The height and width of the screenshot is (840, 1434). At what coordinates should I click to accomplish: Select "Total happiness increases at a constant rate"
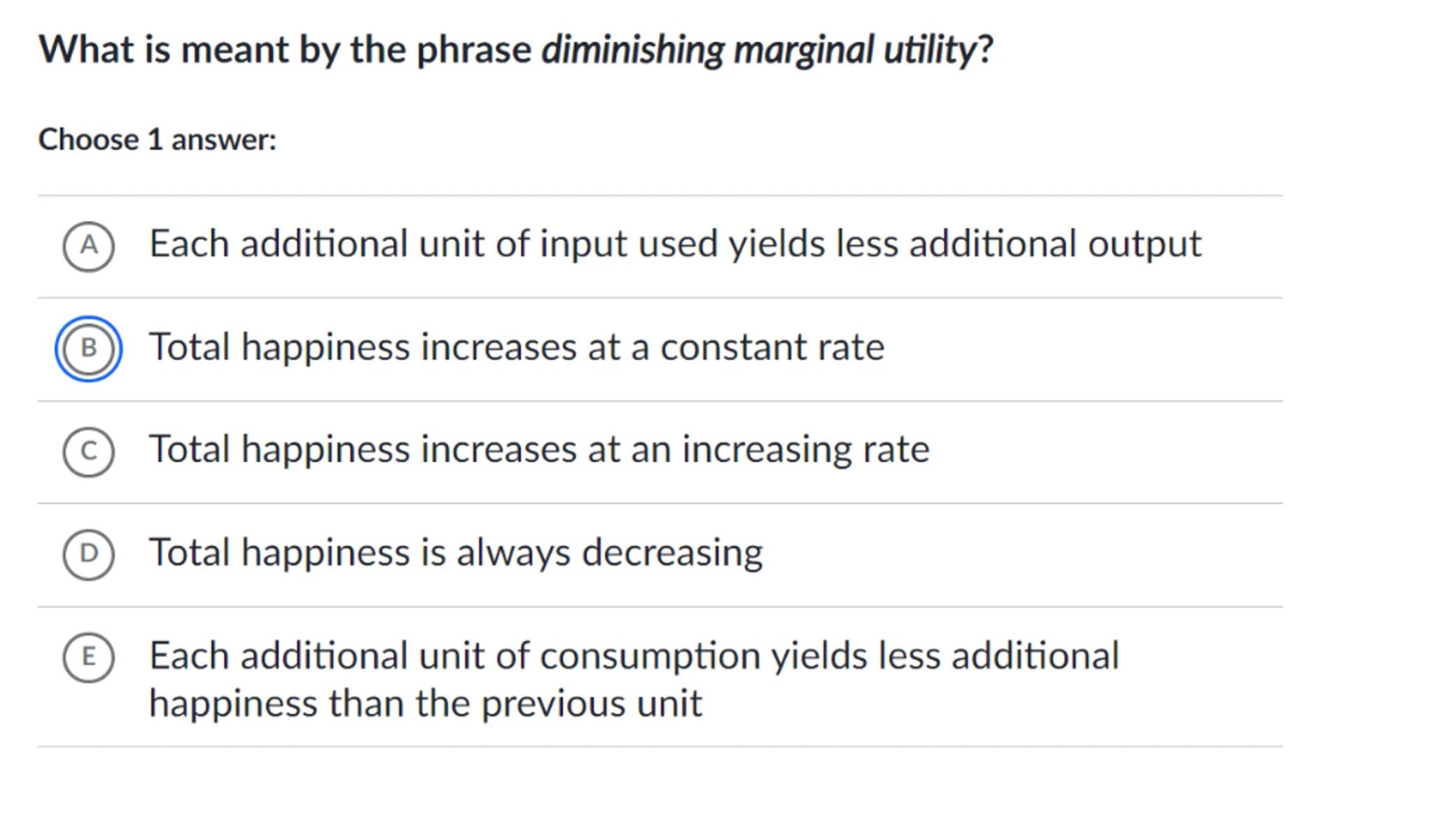pos(516,347)
